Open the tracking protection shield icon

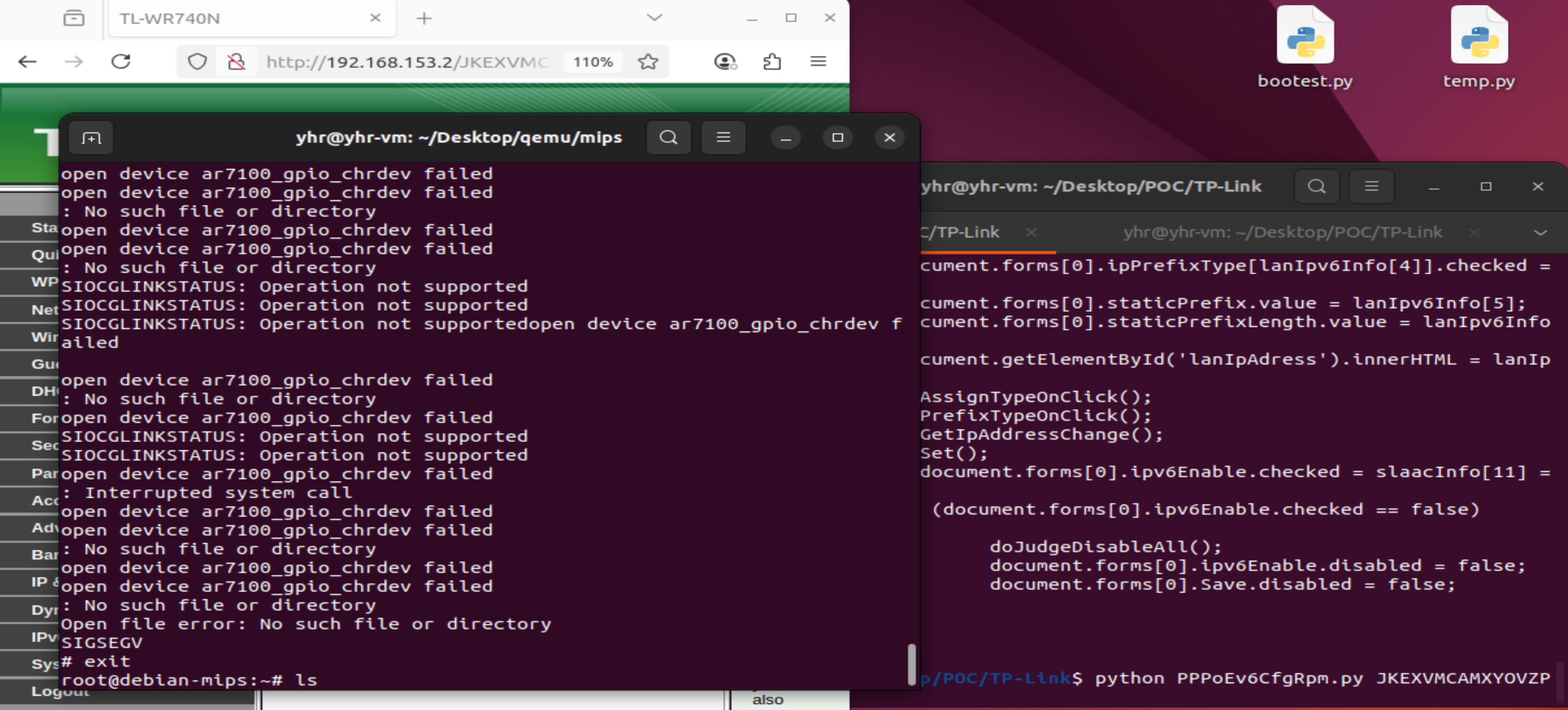197,62
